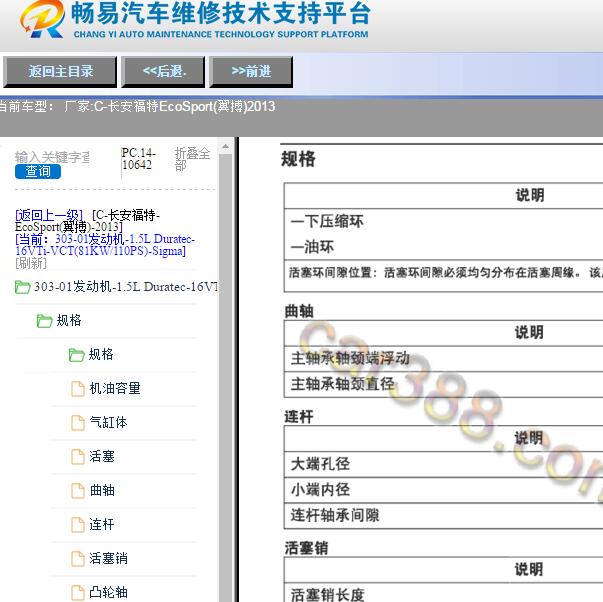Select the nested 规格 tree node
The height and width of the screenshot is (602, 603).
(101, 354)
